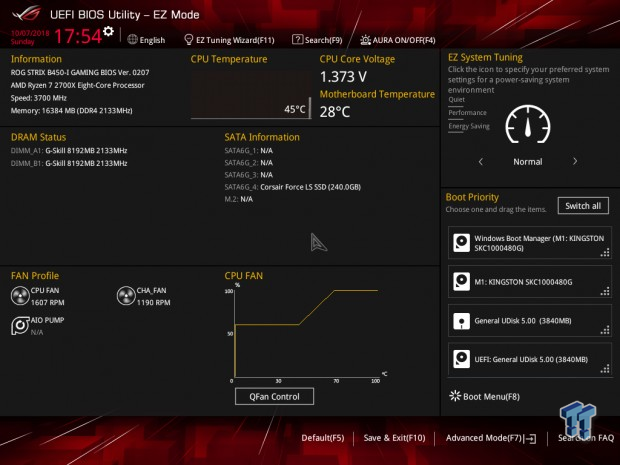Viewport: 620px width, 465px height.
Task: Click the Speed: 3700 MHz text
Action: (39, 98)
